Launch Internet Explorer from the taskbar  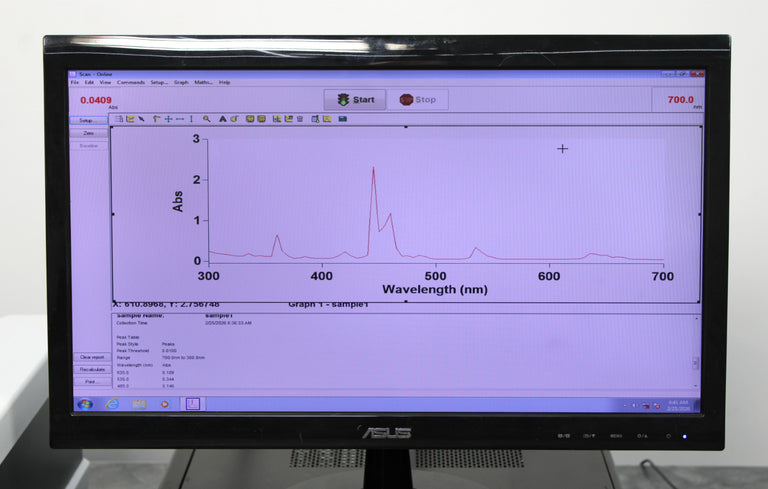[x=112, y=404]
